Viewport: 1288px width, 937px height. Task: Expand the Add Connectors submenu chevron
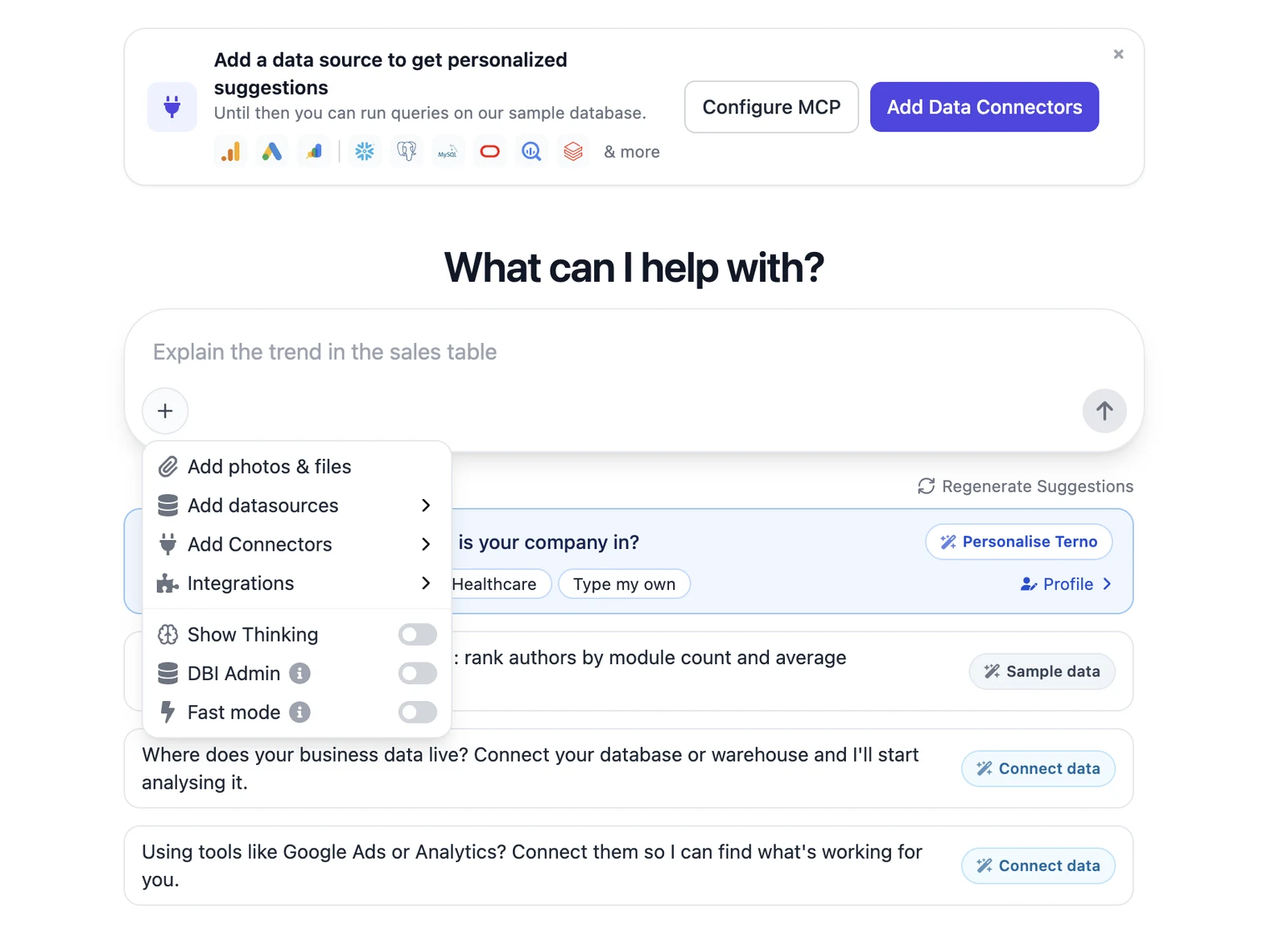pos(426,544)
